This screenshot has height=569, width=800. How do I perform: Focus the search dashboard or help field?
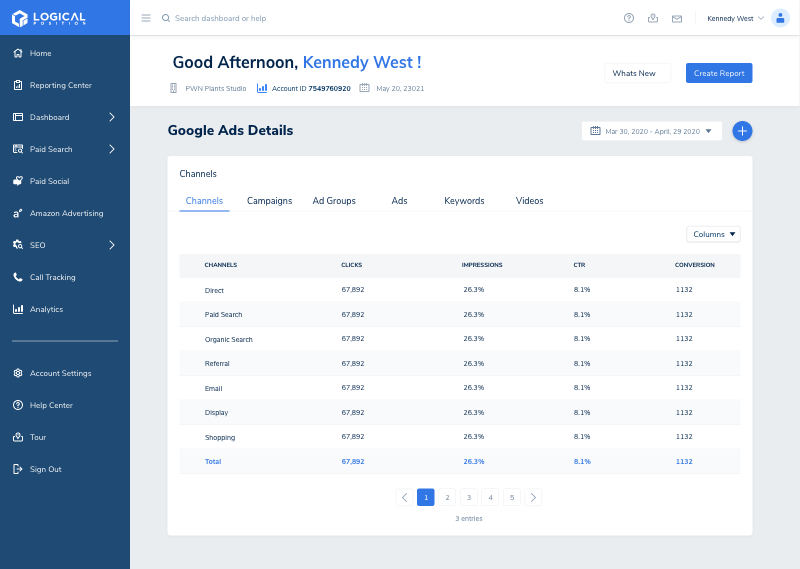[220, 18]
